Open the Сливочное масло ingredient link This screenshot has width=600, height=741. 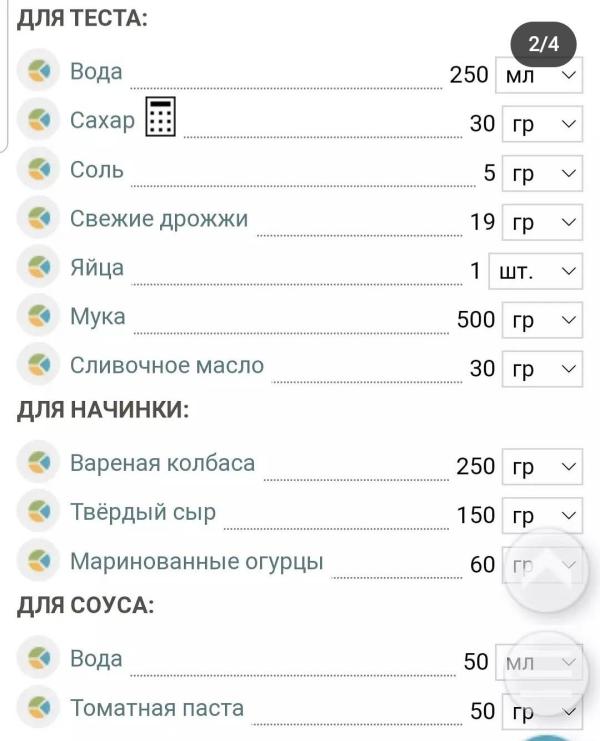(x=167, y=365)
